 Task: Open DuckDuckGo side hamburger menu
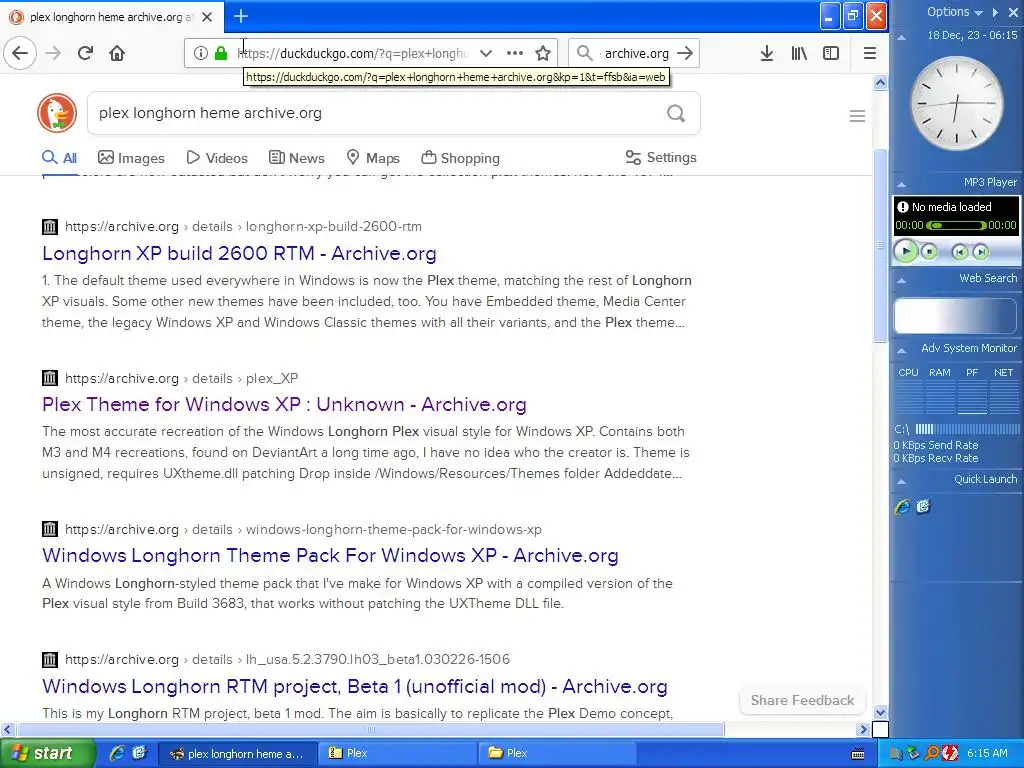tap(857, 116)
